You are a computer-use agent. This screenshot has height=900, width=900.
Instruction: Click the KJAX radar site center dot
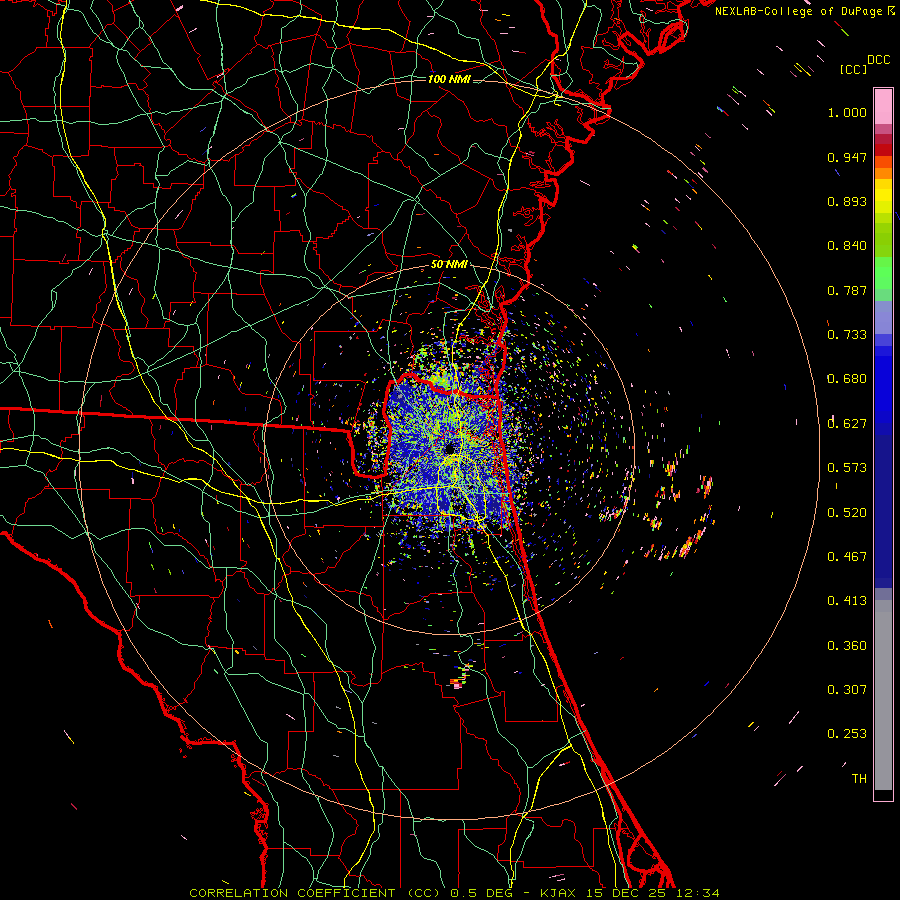coord(449,448)
